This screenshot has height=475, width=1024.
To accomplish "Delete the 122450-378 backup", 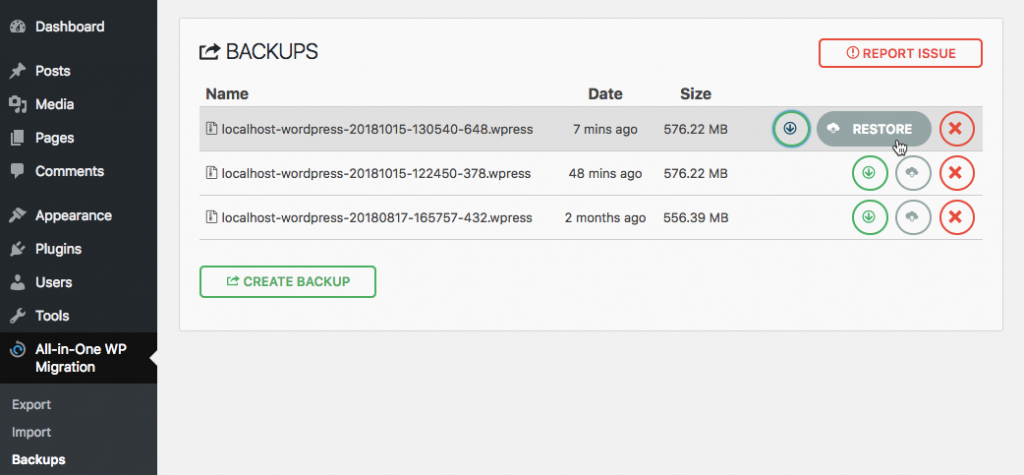I will coord(957,173).
